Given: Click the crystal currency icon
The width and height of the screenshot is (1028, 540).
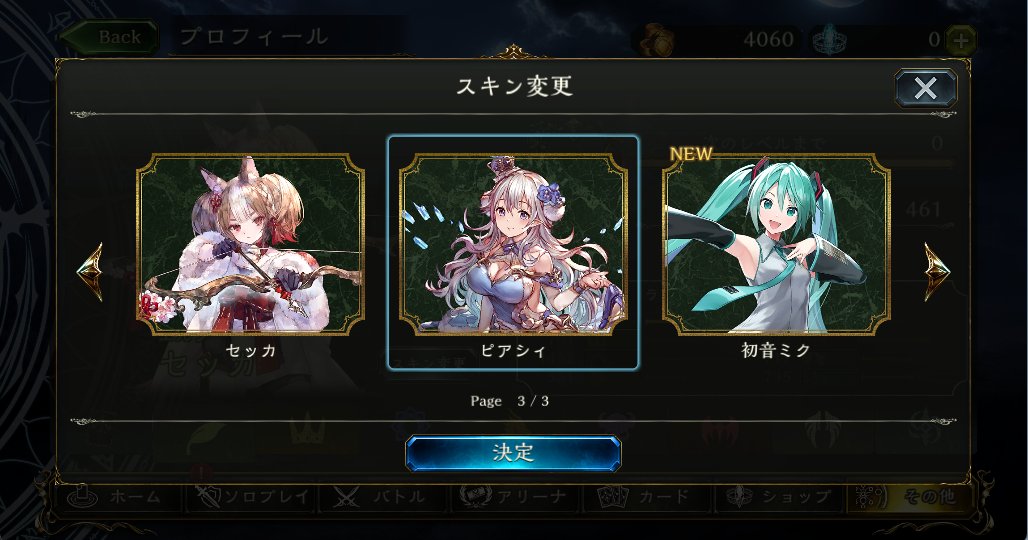Looking at the screenshot, I should [x=829, y=41].
